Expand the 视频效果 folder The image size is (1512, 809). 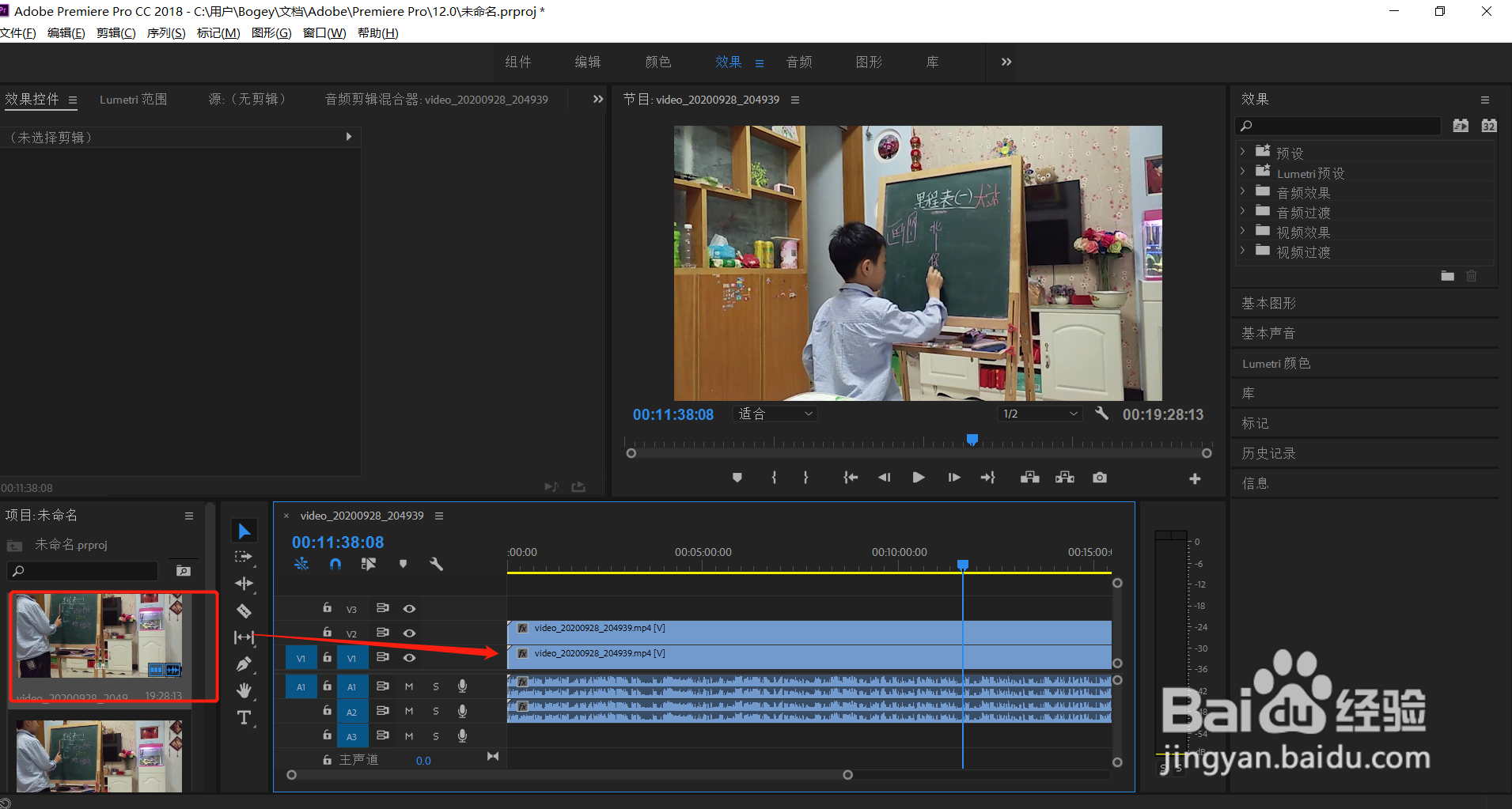click(1243, 230)
